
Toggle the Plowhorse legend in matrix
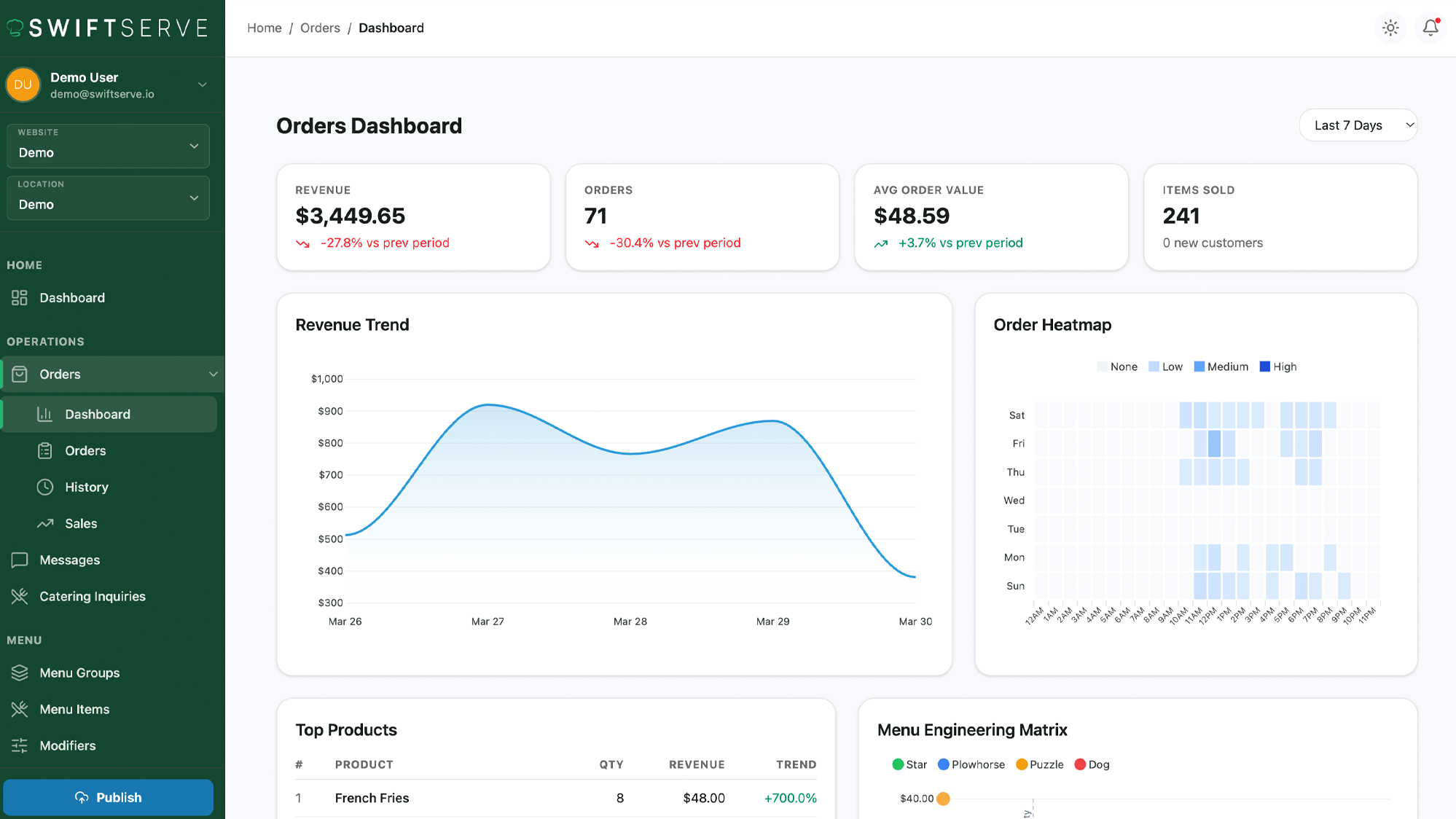tap(971, 764)
